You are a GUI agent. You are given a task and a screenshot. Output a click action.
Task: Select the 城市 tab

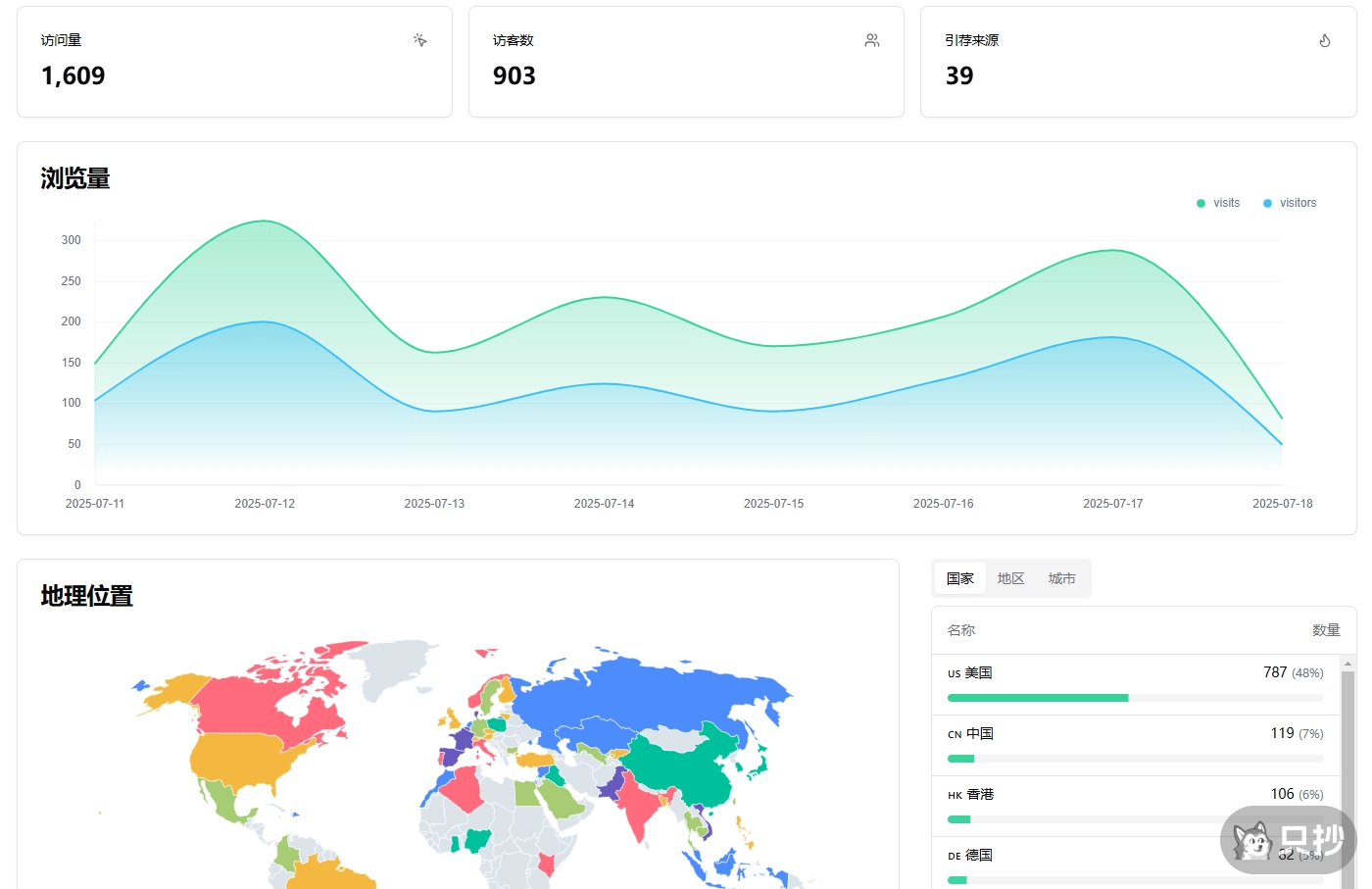1061,578
